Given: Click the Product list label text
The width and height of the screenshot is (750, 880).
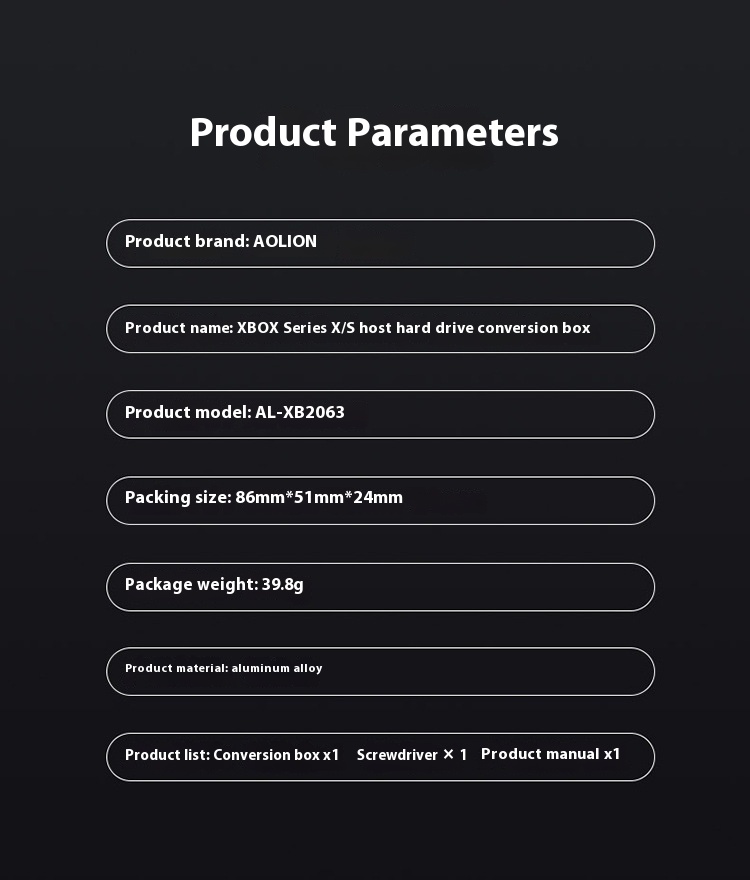Looking at the screenshot, I should pos(167,755).
